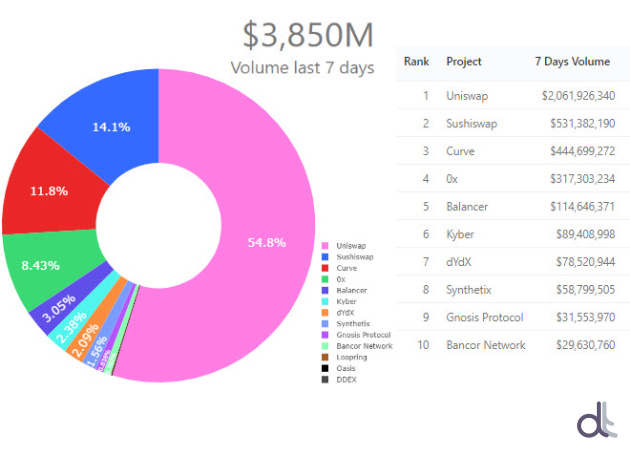Click the 7 Days Volume column header

[x=572, y=61]
